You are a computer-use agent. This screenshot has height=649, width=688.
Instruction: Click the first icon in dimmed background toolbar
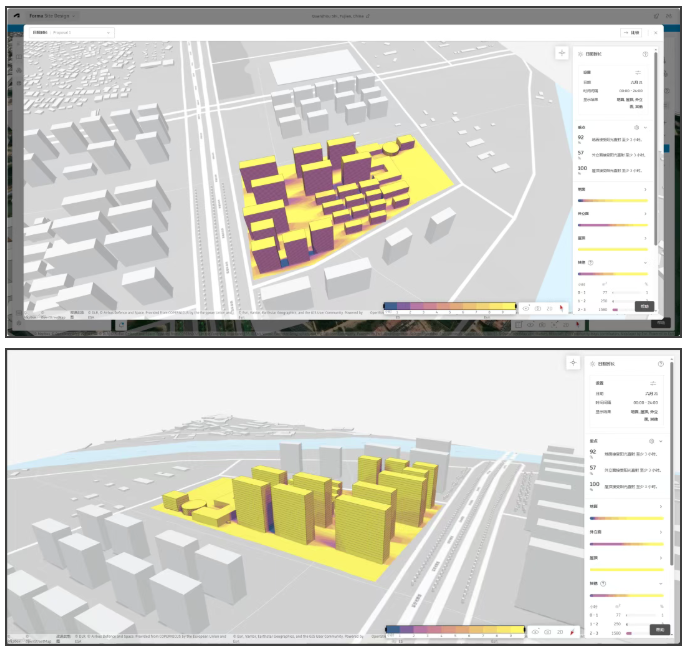(519, 325)
